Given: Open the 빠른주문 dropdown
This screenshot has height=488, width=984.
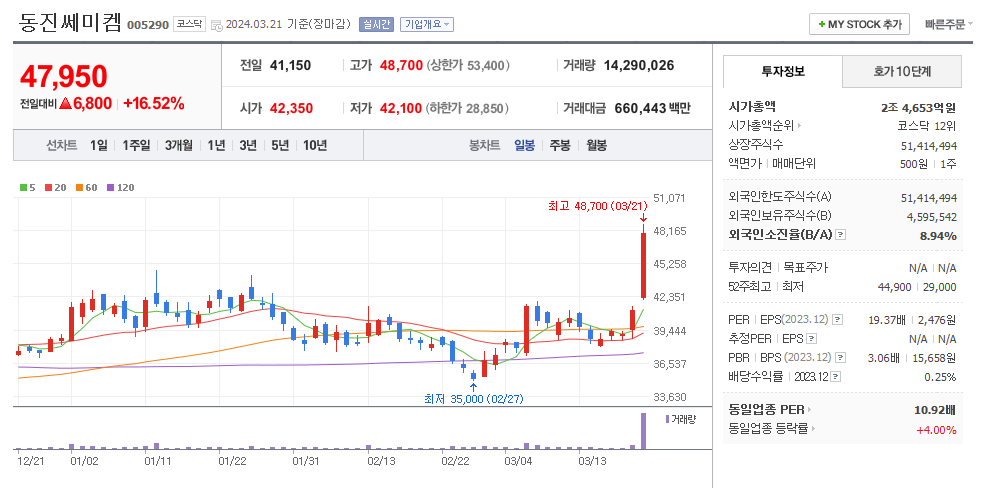Looking at the screenshot, I should 949,24.
